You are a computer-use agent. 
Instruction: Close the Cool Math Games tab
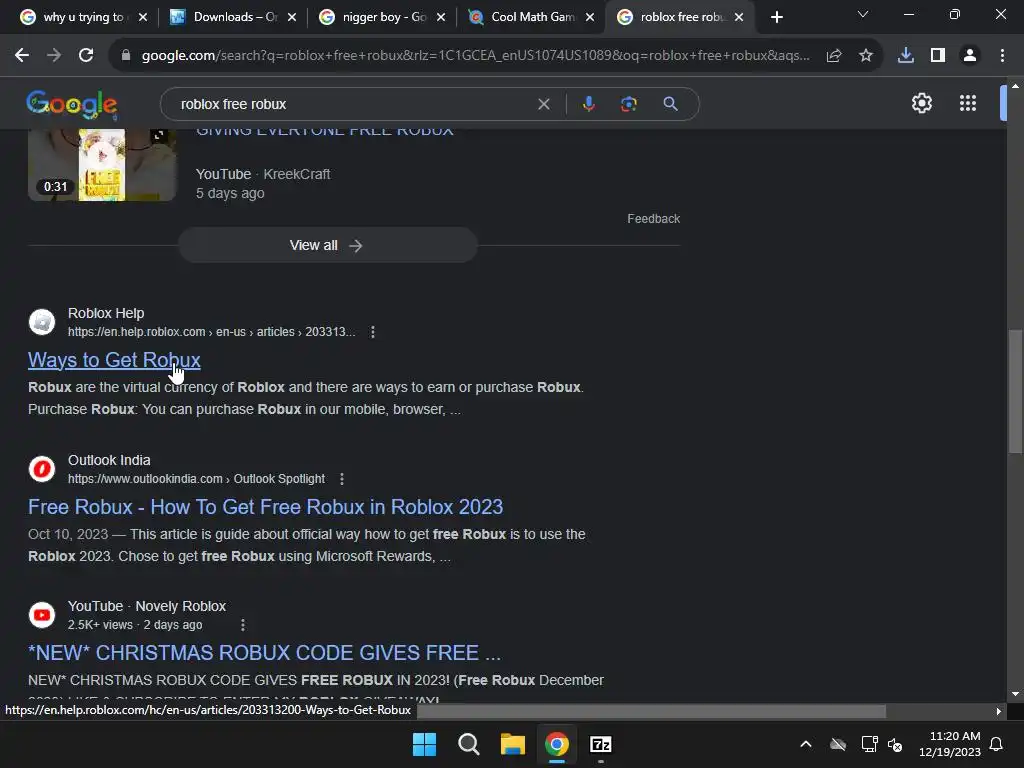[x=590, y=17]
